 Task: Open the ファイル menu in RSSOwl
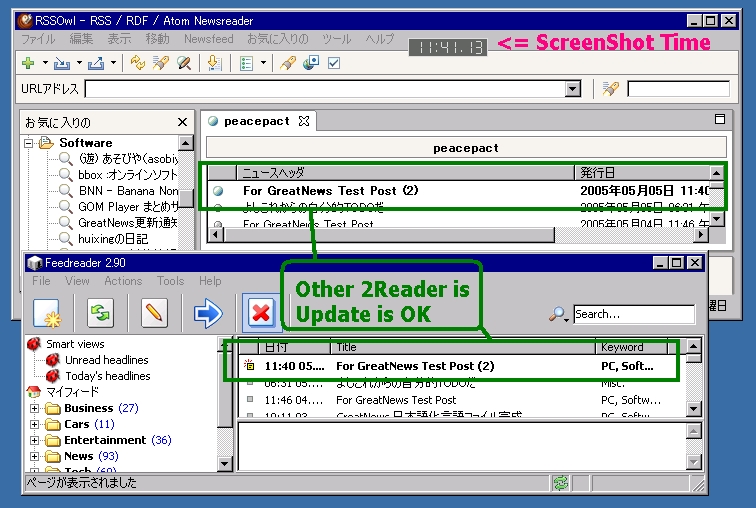(x=38, y=39)
